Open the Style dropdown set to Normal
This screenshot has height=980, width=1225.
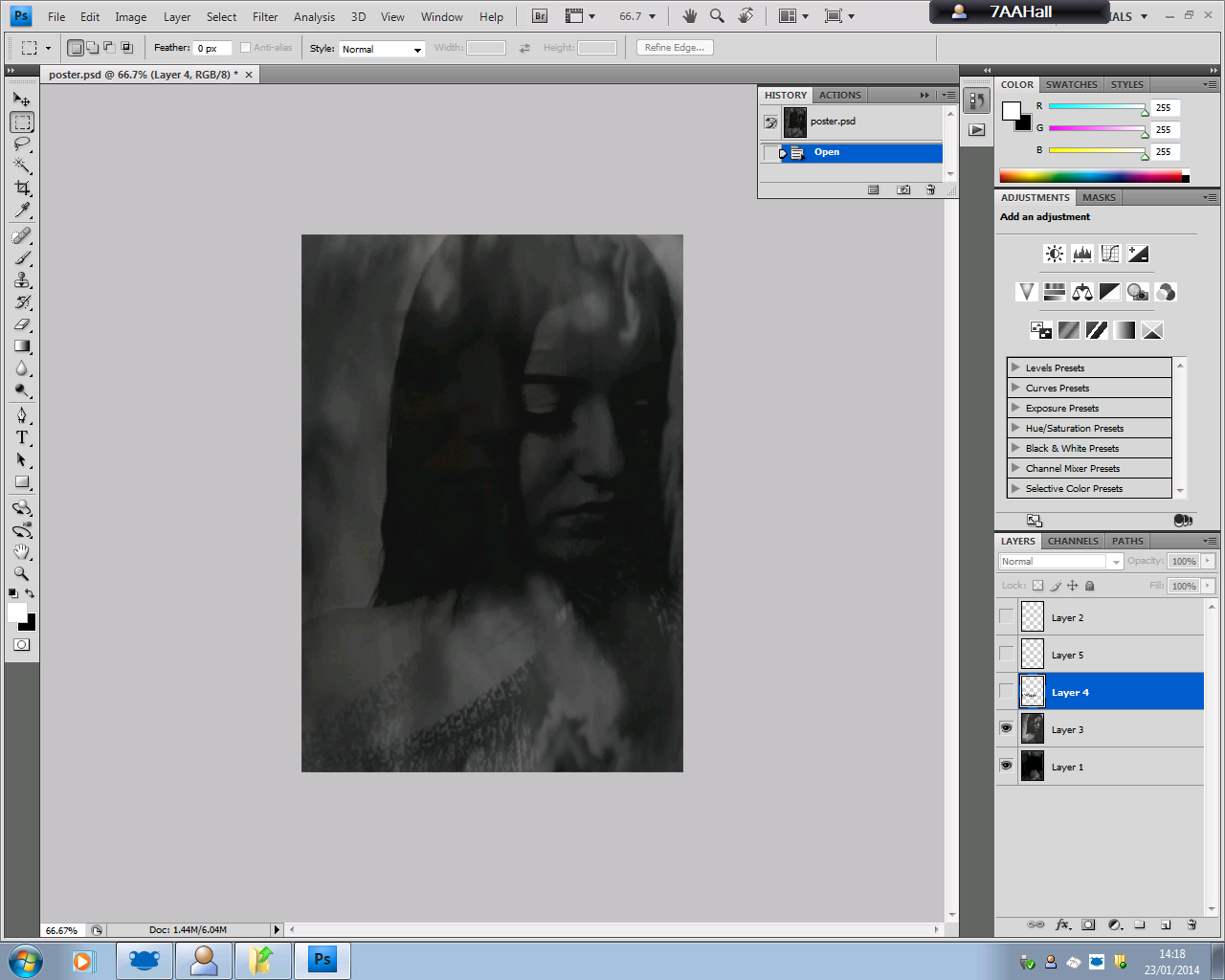pos(382,49)
